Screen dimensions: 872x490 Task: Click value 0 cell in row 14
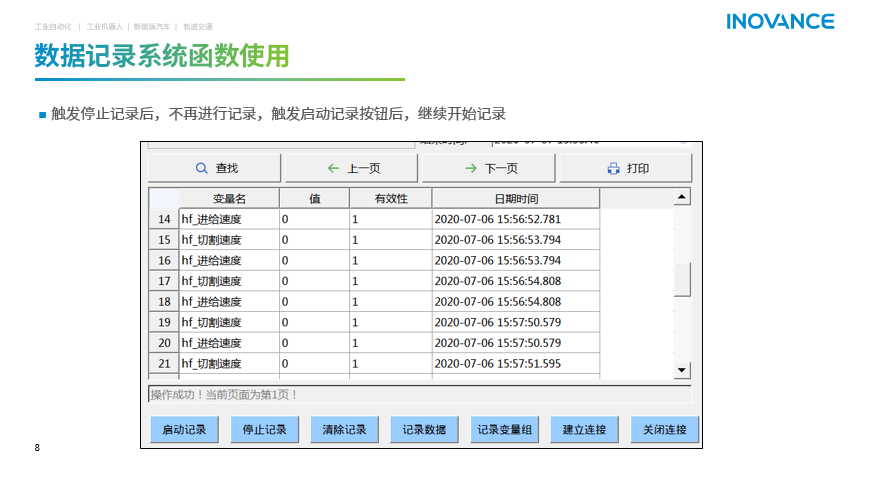point(315,219)
